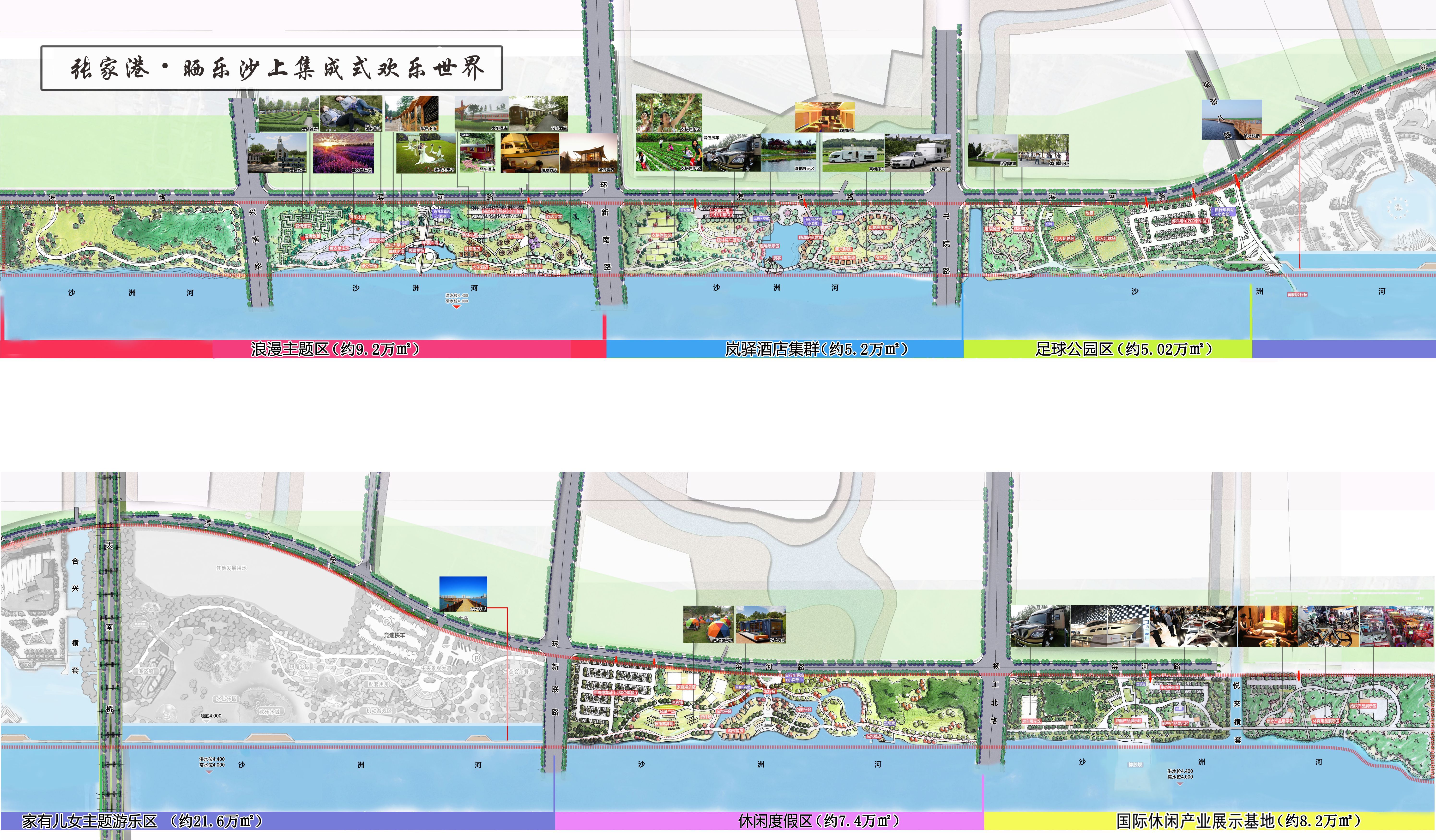The height and width of the screenshot is (840, 1436).
Task: Click the 马车酒店 wagon hotel photo
Action: pyautogui.click(x=477, y=153)
